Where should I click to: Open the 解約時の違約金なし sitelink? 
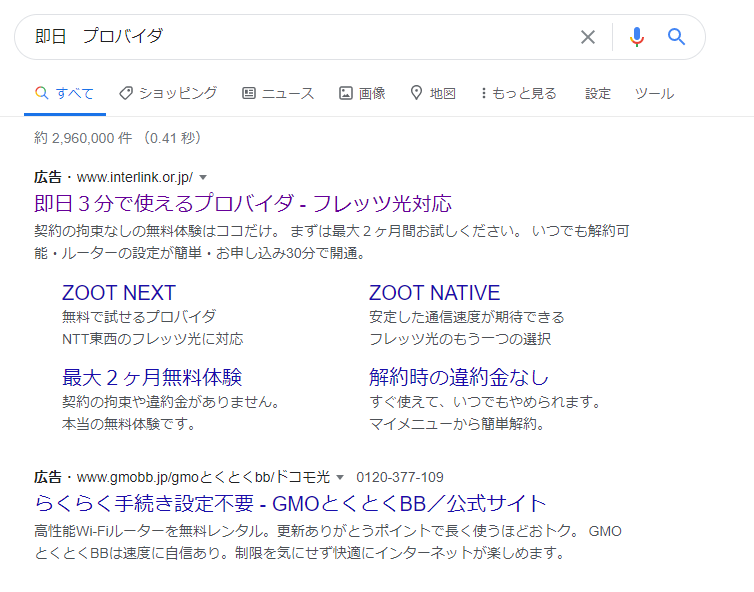459,377
